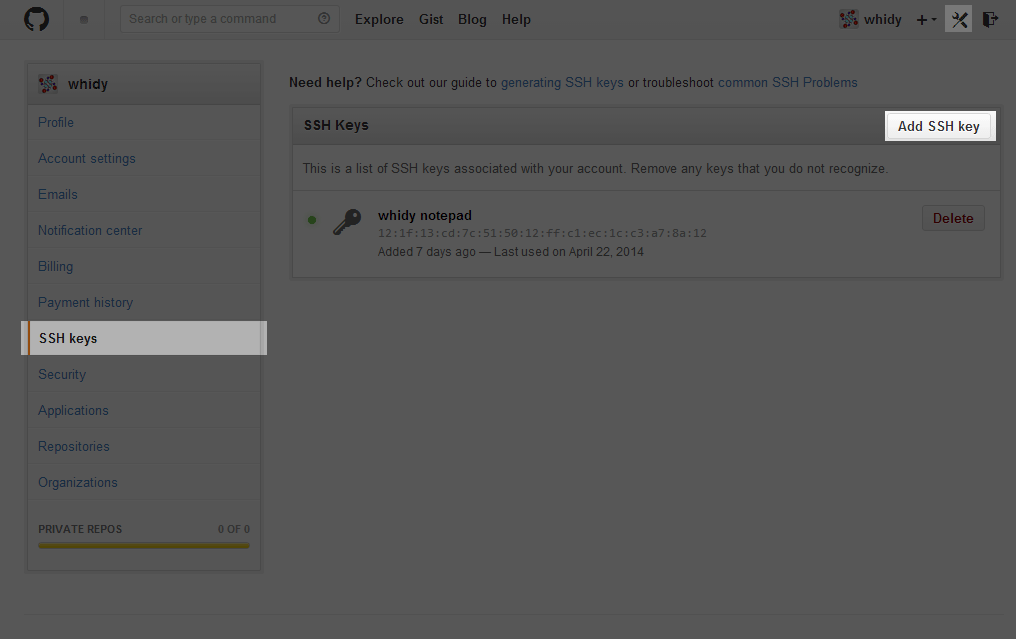The width and height of the screenshot is (1016, 639).
Task: Open the common SSH Problems link
Action: point(786,82)
